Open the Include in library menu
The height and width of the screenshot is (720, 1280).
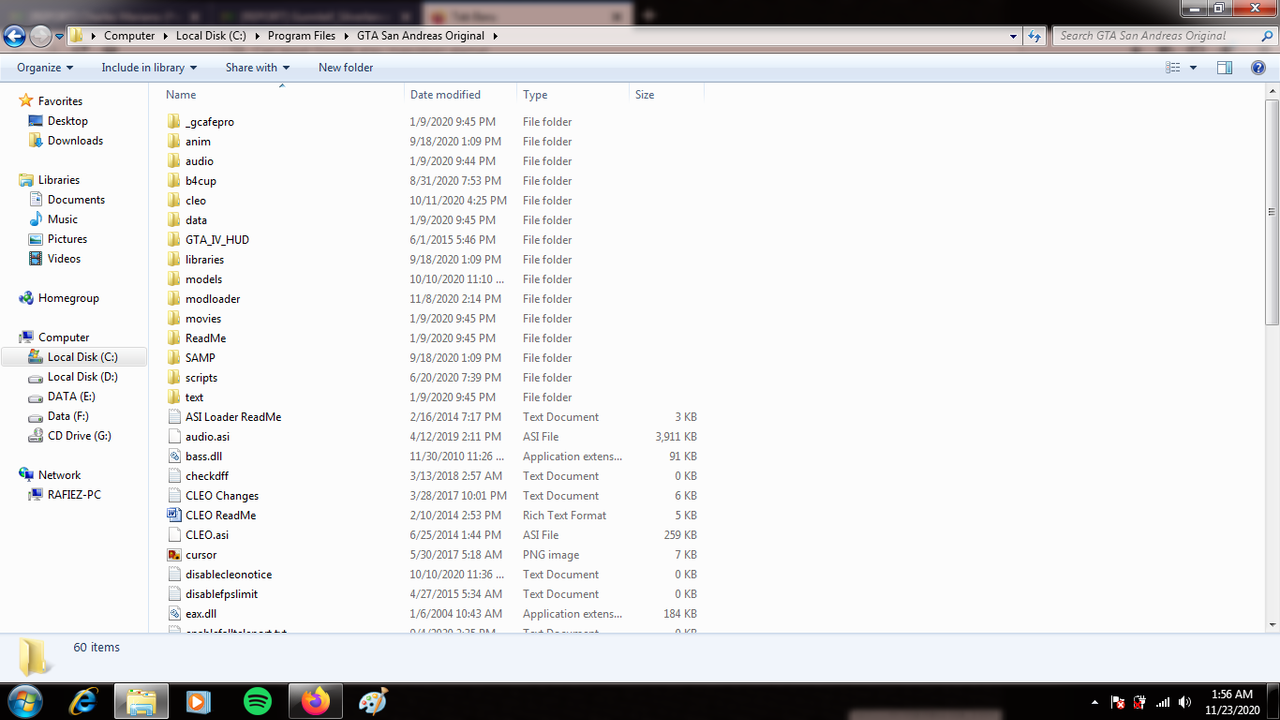coord(149,68)
